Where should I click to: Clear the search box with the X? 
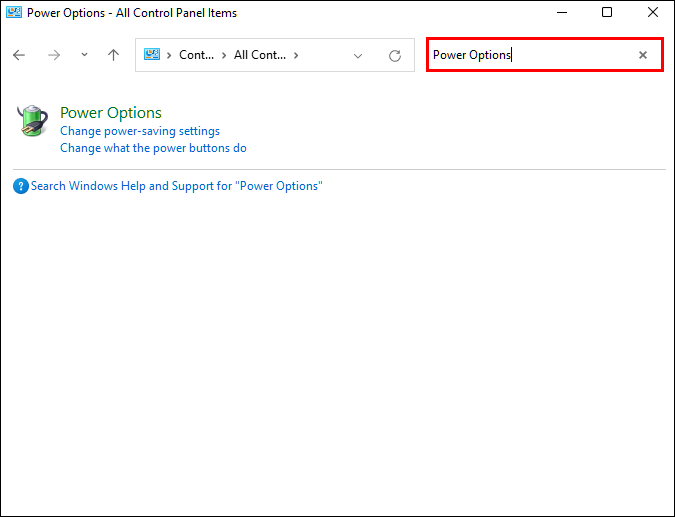(x=643, y=55)
